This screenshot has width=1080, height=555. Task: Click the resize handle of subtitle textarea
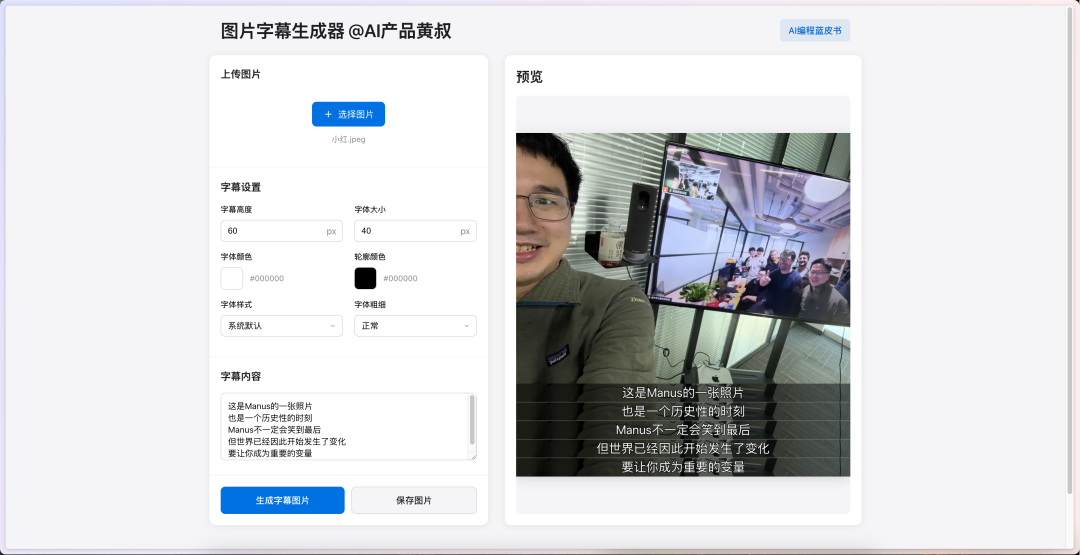[472, 456]
